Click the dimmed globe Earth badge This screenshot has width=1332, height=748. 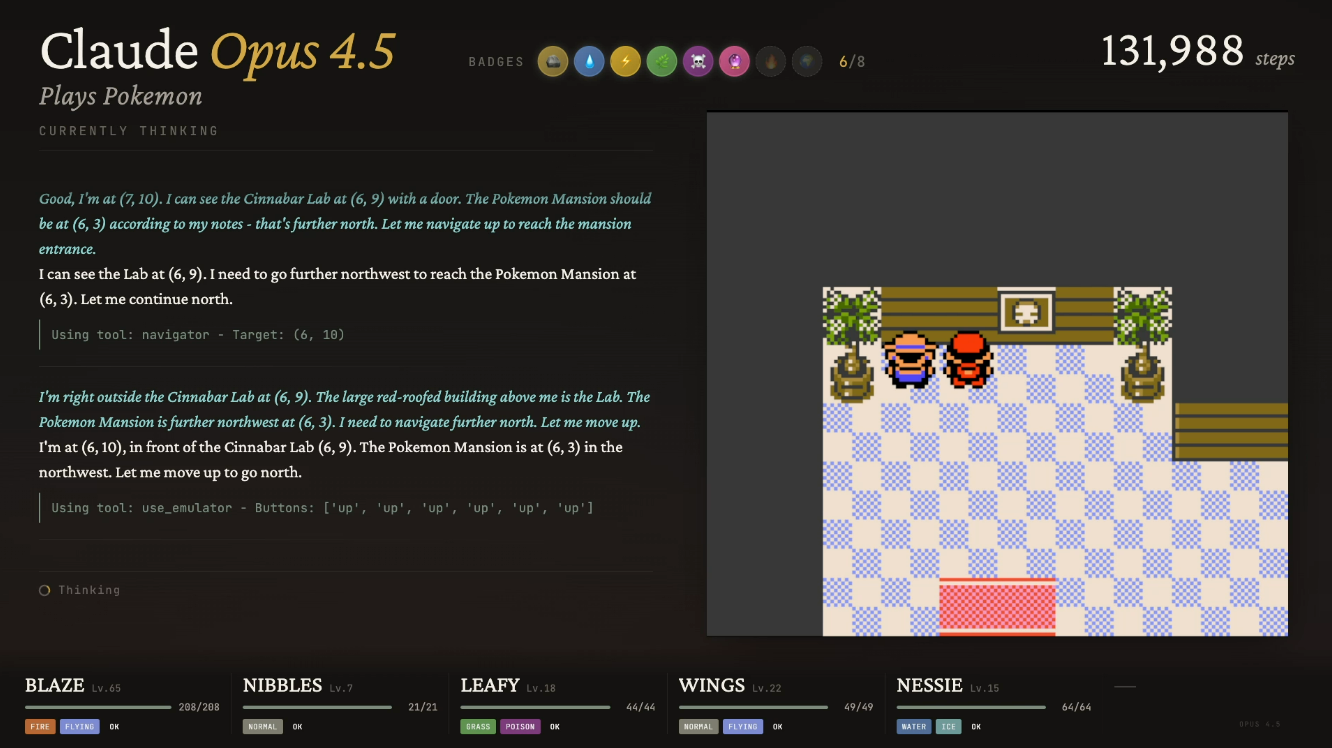(x=807, y=62)
